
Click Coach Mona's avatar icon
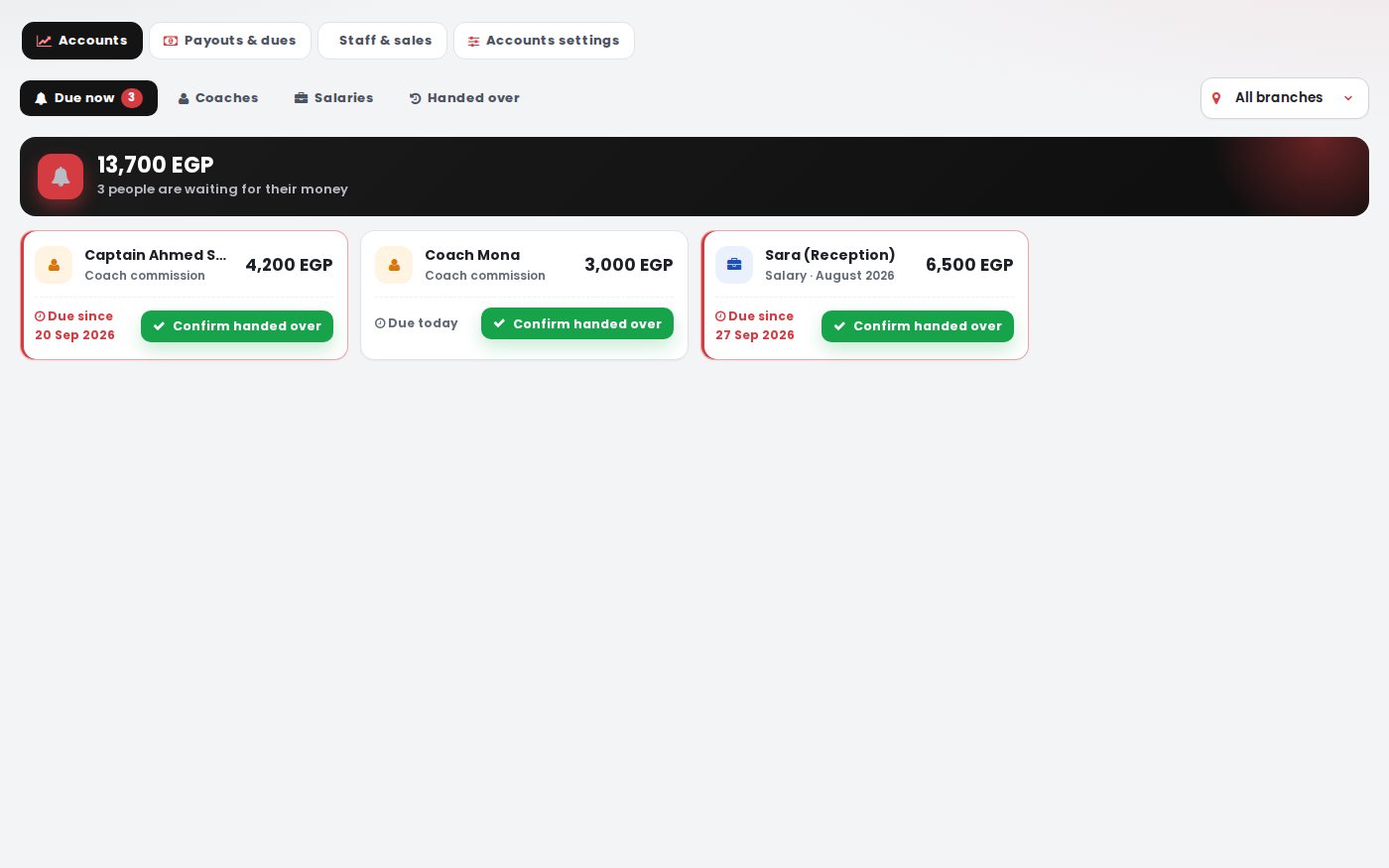394,265
